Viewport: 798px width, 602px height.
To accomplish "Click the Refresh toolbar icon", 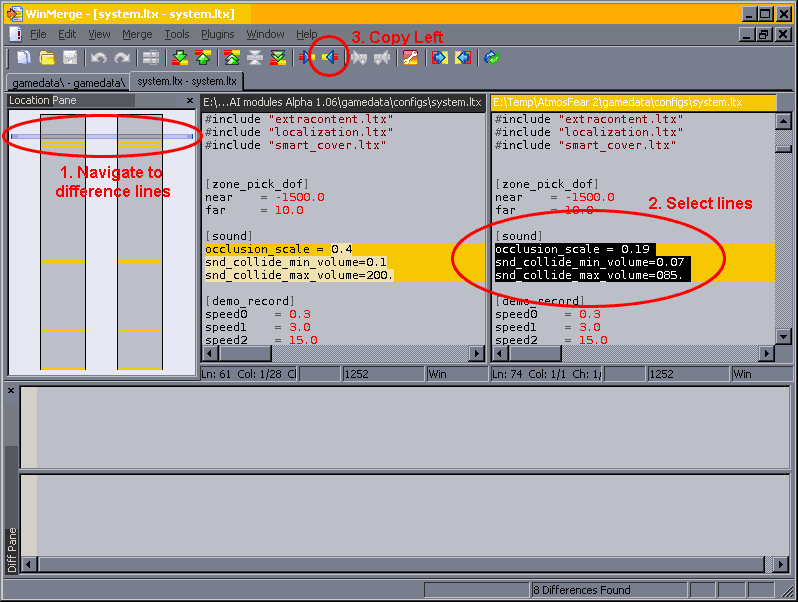I will (492, 58).
